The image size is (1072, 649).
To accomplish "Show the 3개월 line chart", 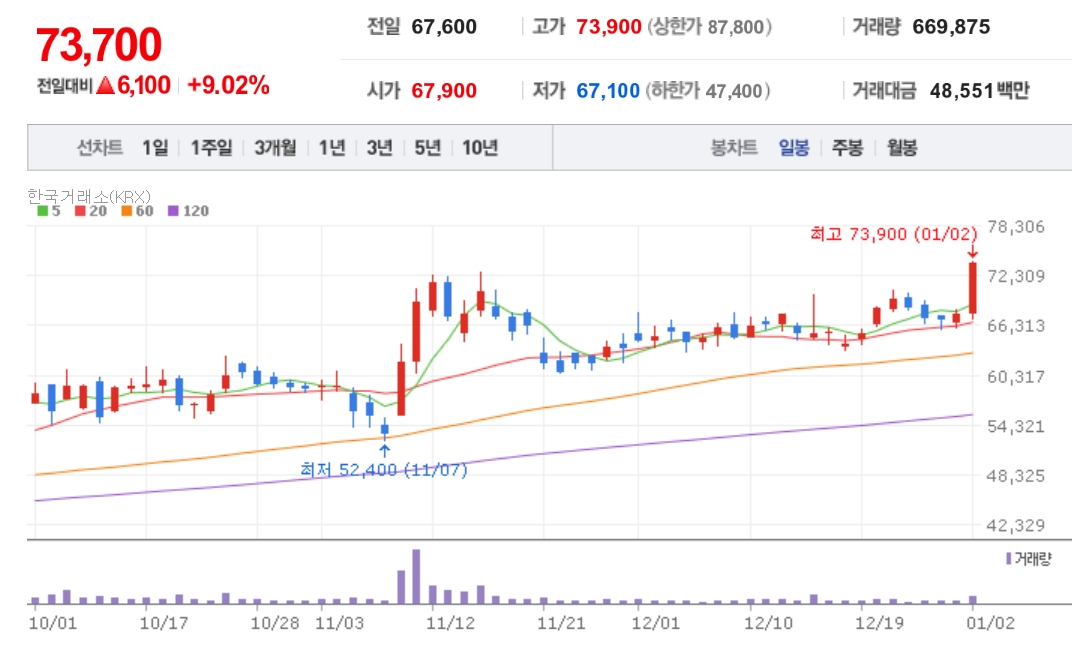I will point(276,148).
